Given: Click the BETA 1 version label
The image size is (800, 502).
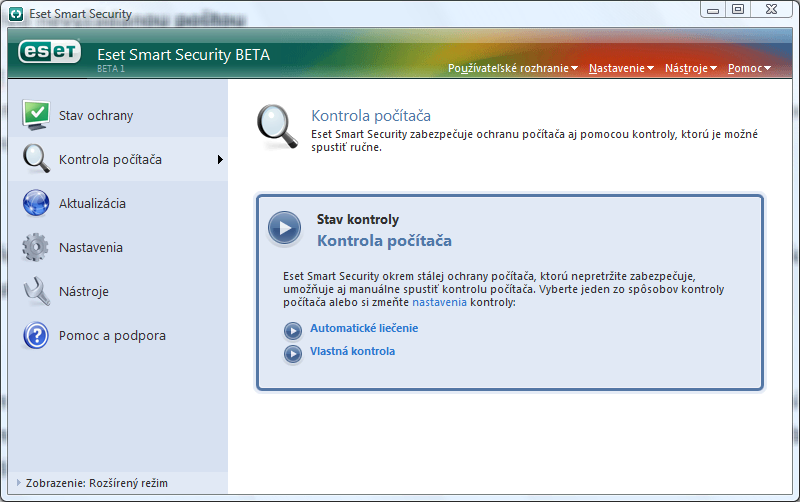Looking at the screenshot, I should (111, 68).
